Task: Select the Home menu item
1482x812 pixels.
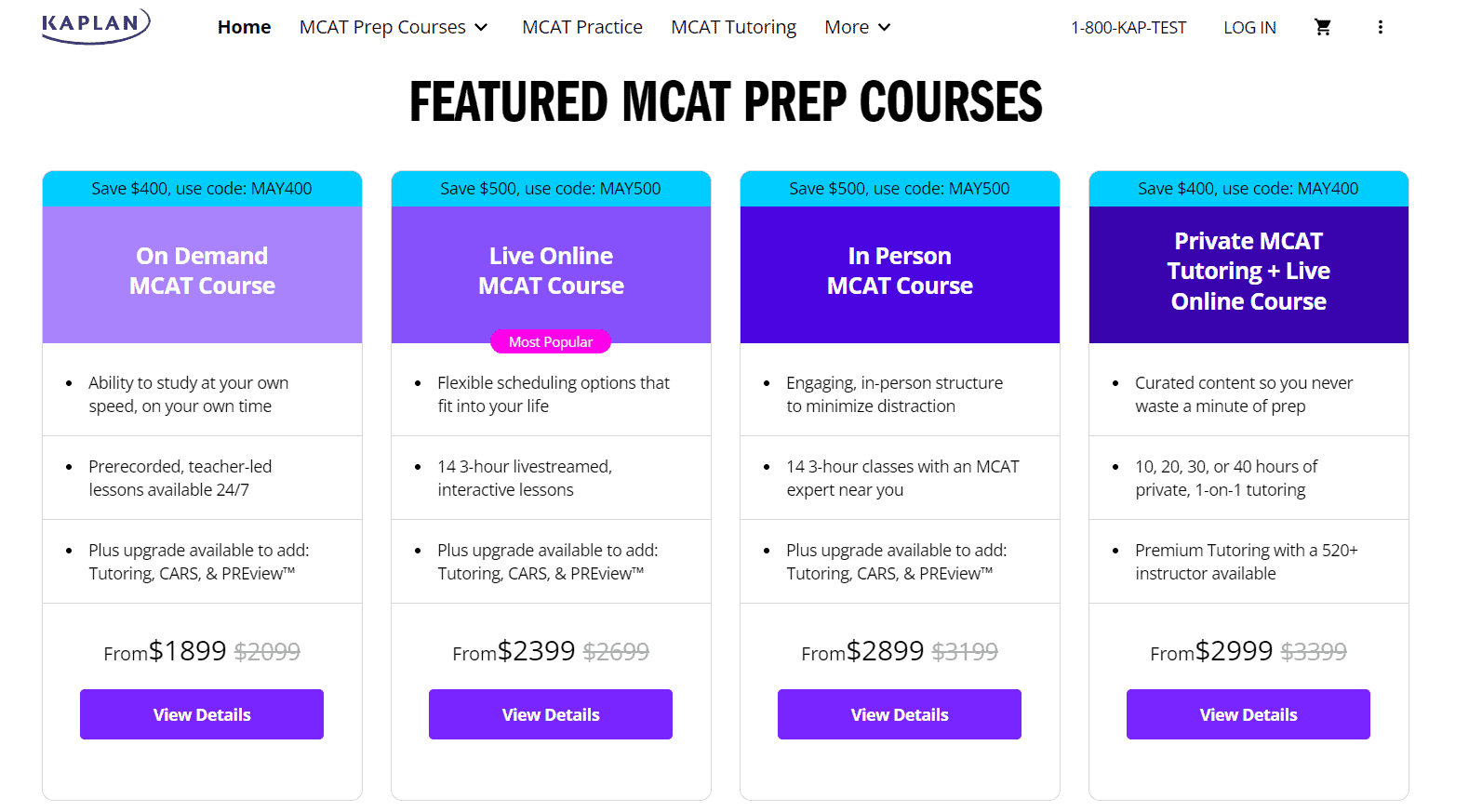Action: [244, 27]
